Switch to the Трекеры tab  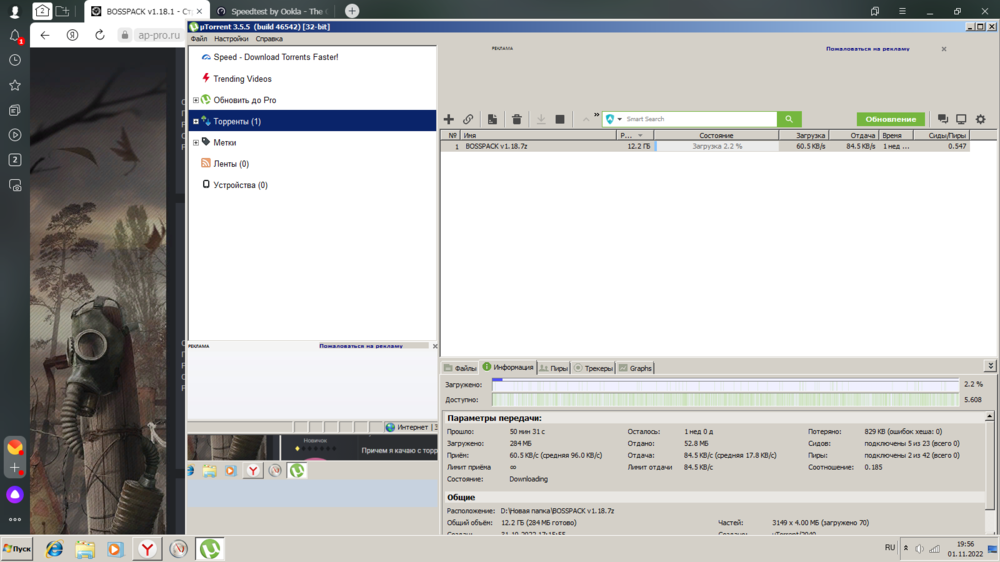(593, 368)
